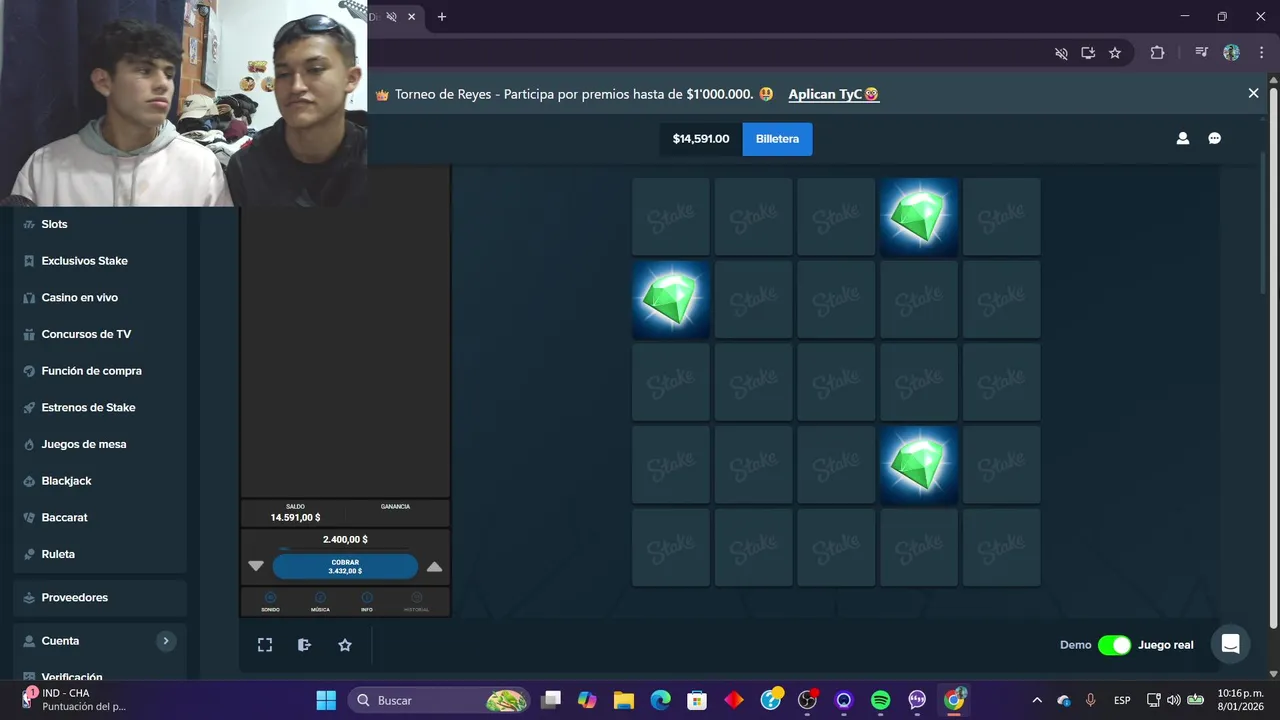Open the media controls icon in Chrome
Image resolution: width=1280 pixels, height=720 pixels.
click(x=1201, y=53)
